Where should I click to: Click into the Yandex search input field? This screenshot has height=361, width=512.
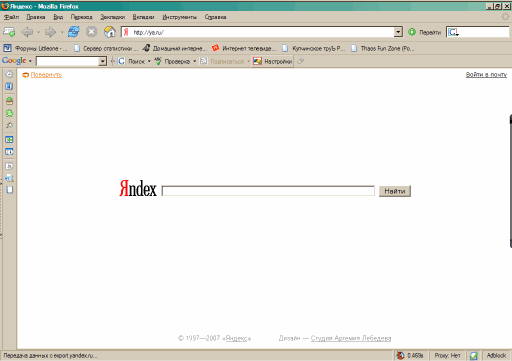pyautogui.click(x=268, y=191)
